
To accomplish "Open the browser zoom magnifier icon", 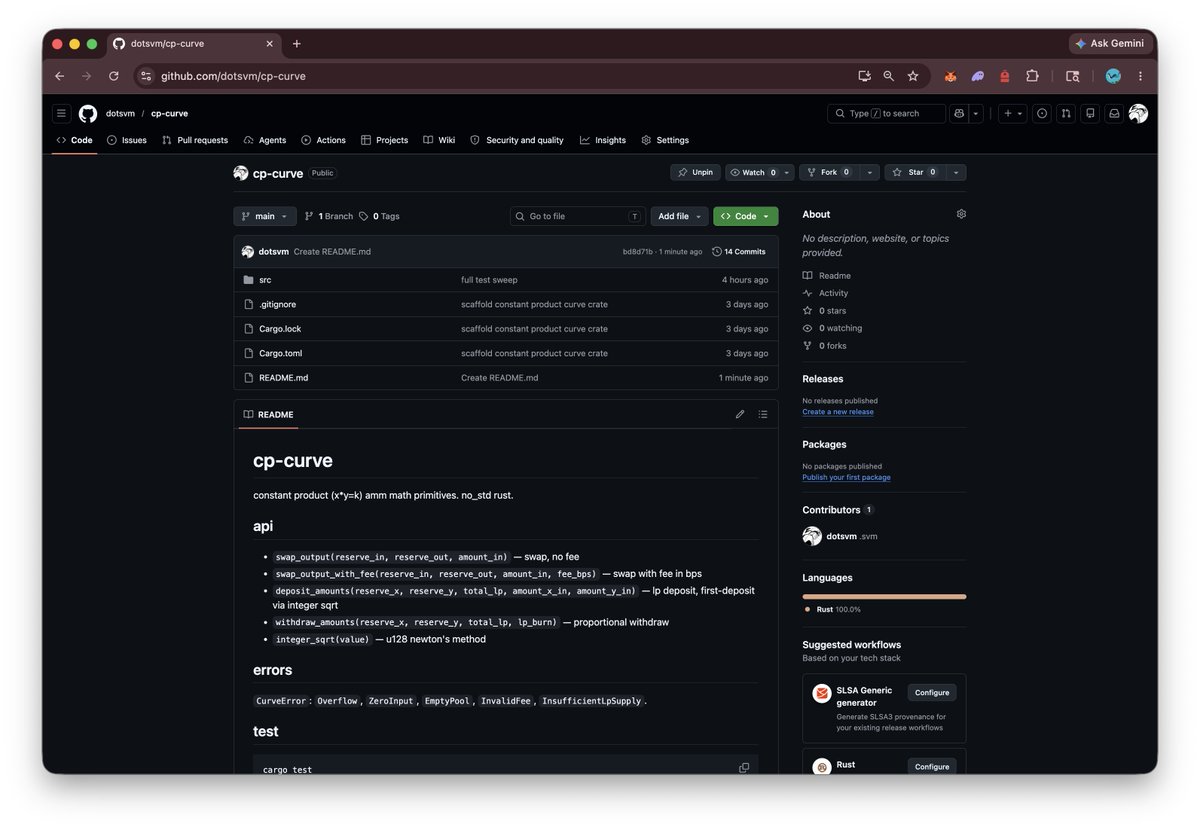I will coord(889,76).
